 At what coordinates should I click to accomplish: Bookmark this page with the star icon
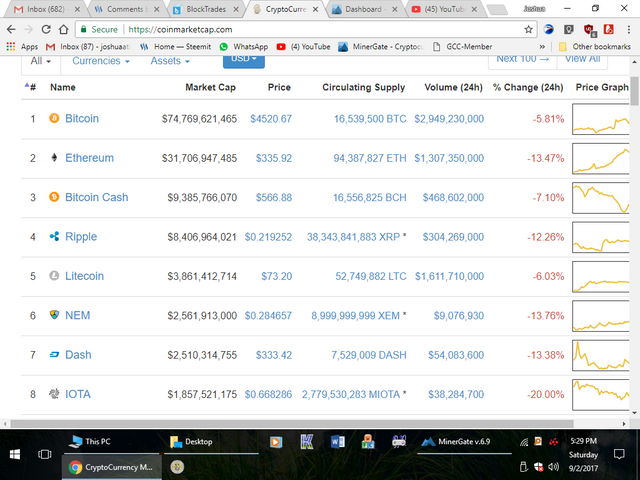[528, 29]
